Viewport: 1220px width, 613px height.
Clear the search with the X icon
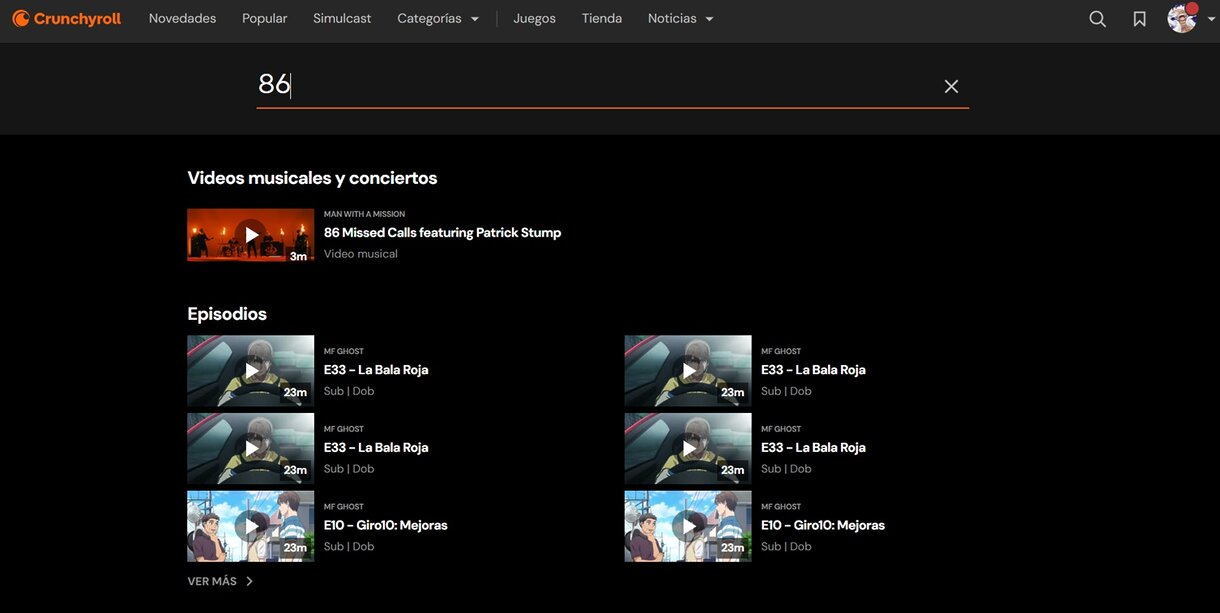point(951,86)
